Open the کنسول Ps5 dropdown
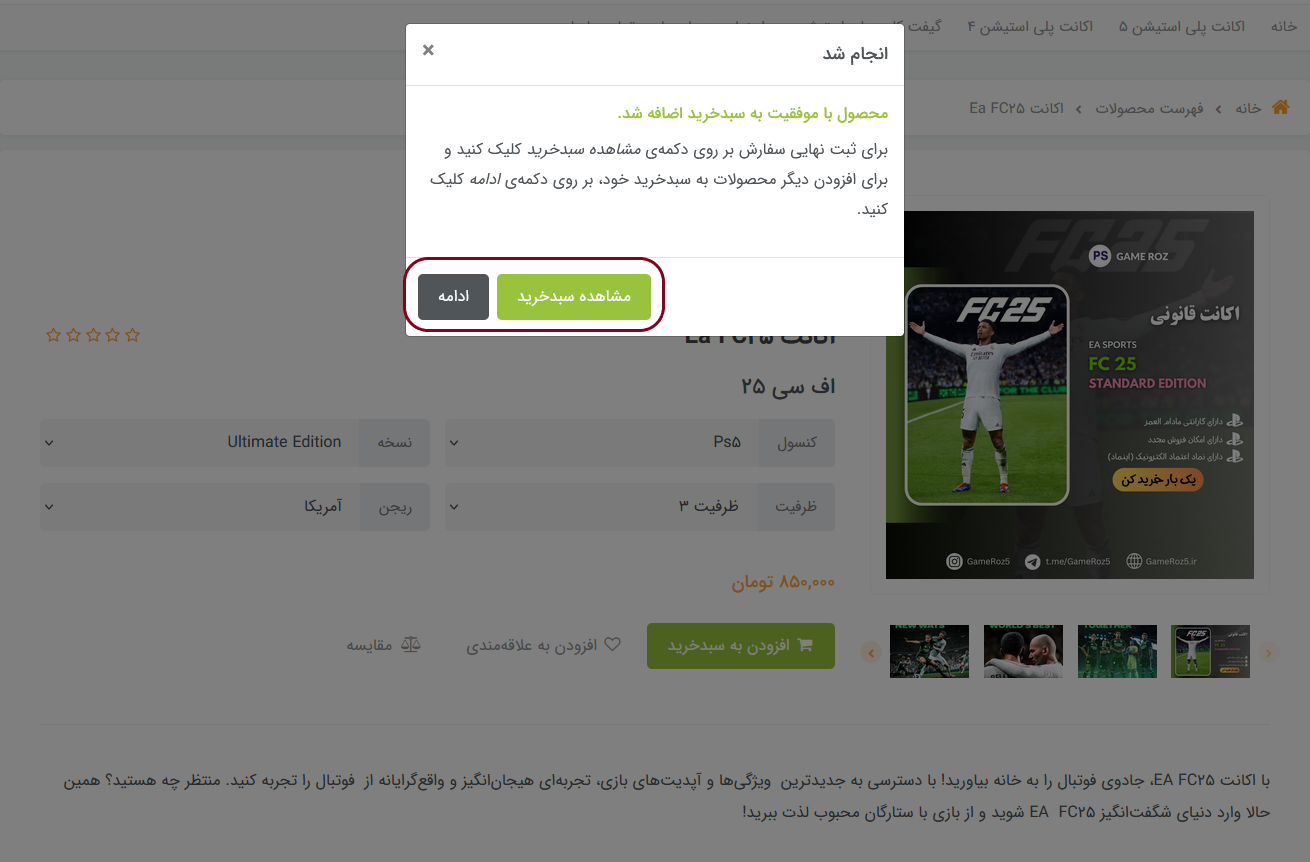 [x=640, y=442]
